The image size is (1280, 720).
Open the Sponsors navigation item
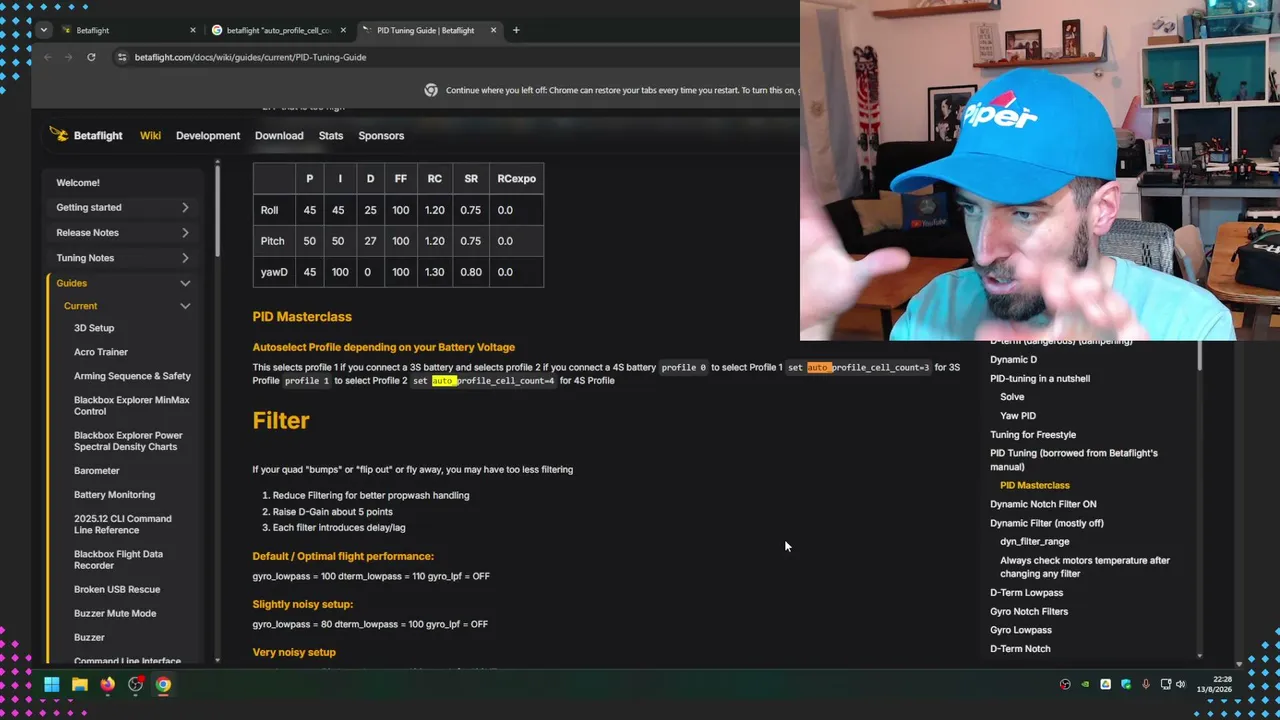tap(381, 135)
